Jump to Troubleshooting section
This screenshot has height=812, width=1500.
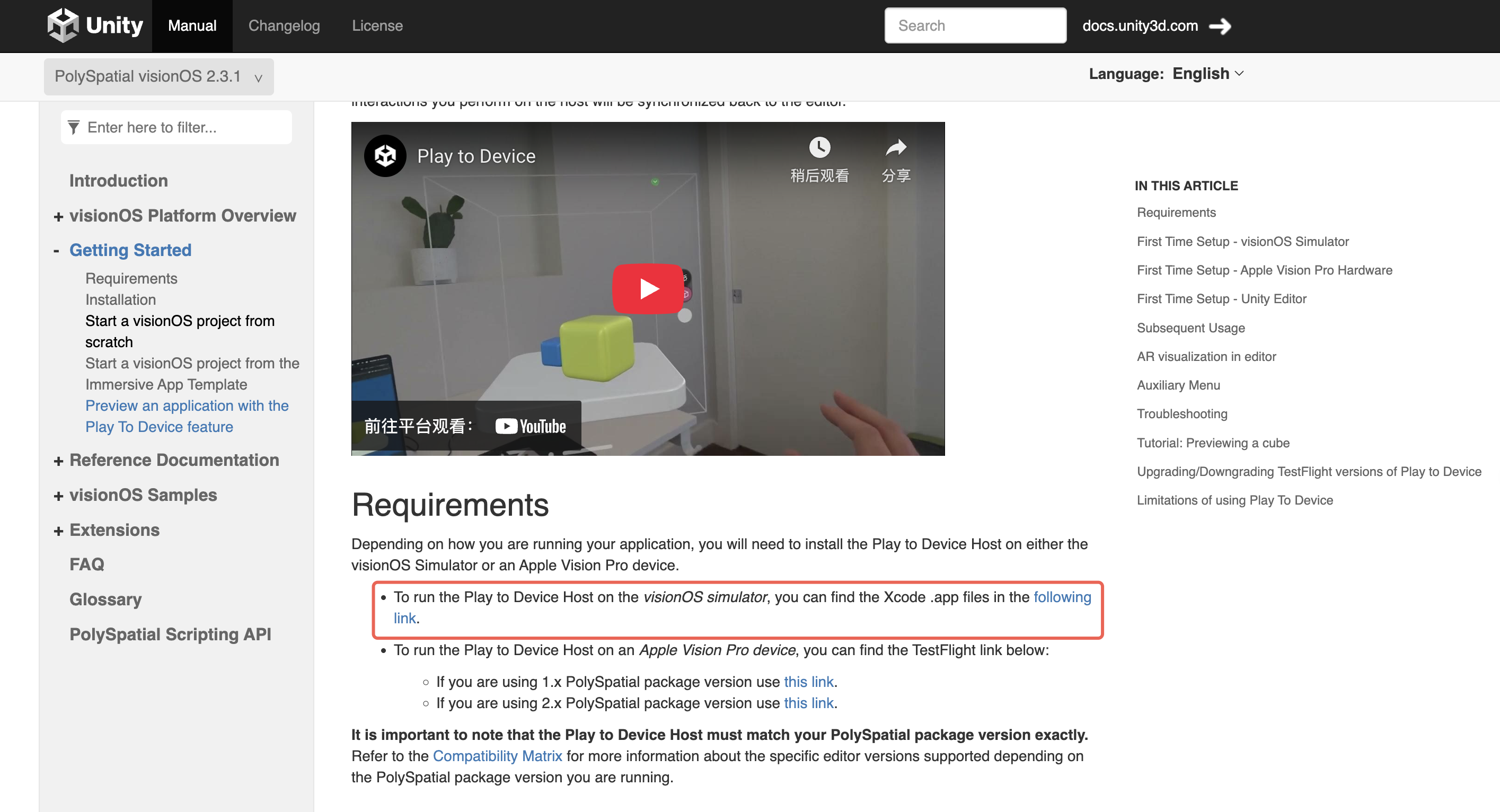point(1182,413)
